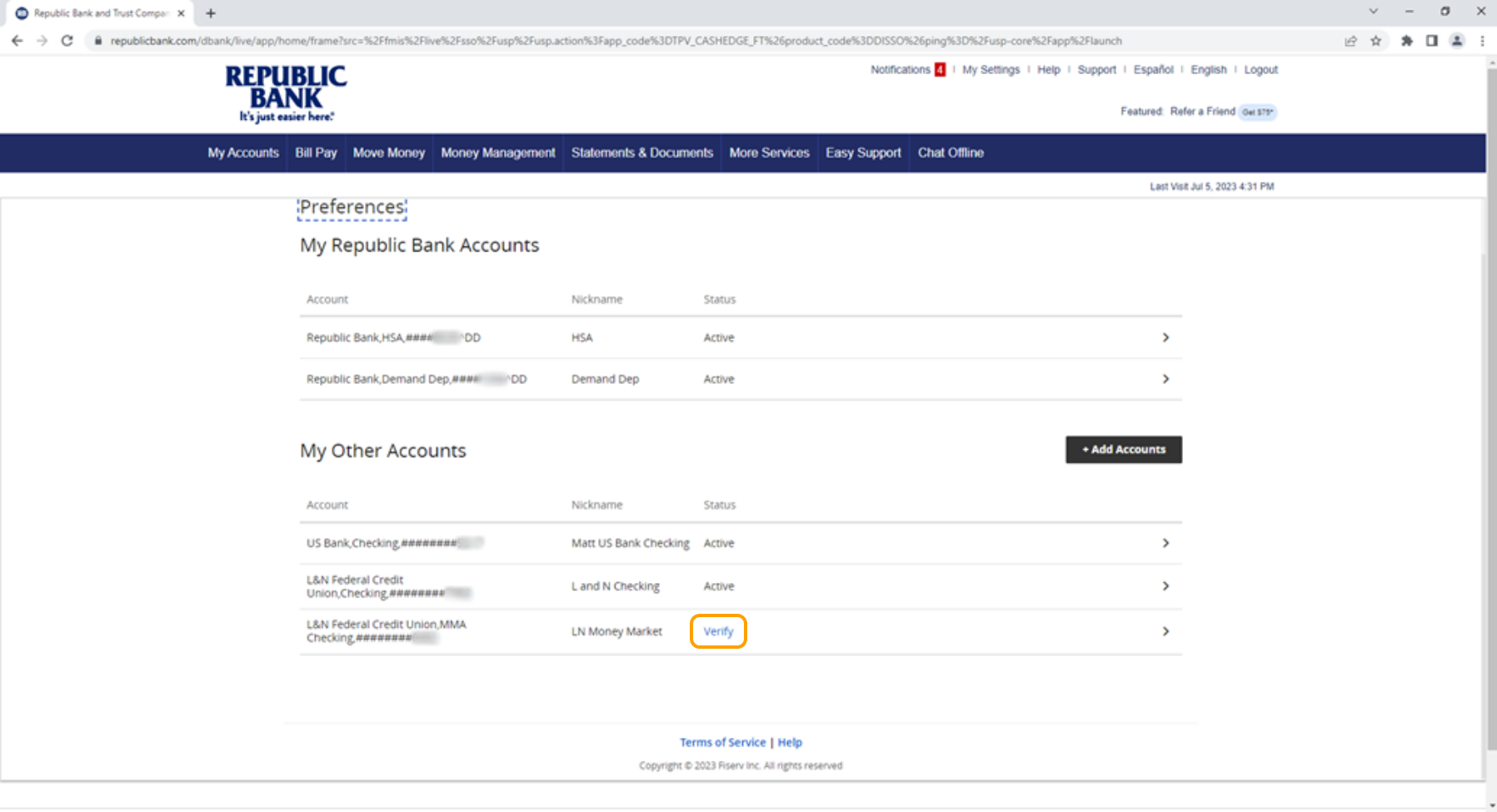
Task: Open the More Services menu
Action: (770, 153)
